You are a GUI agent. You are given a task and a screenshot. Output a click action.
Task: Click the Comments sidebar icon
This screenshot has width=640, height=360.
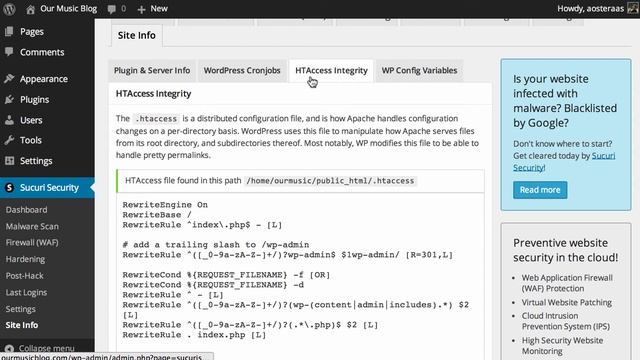point(9,52)
